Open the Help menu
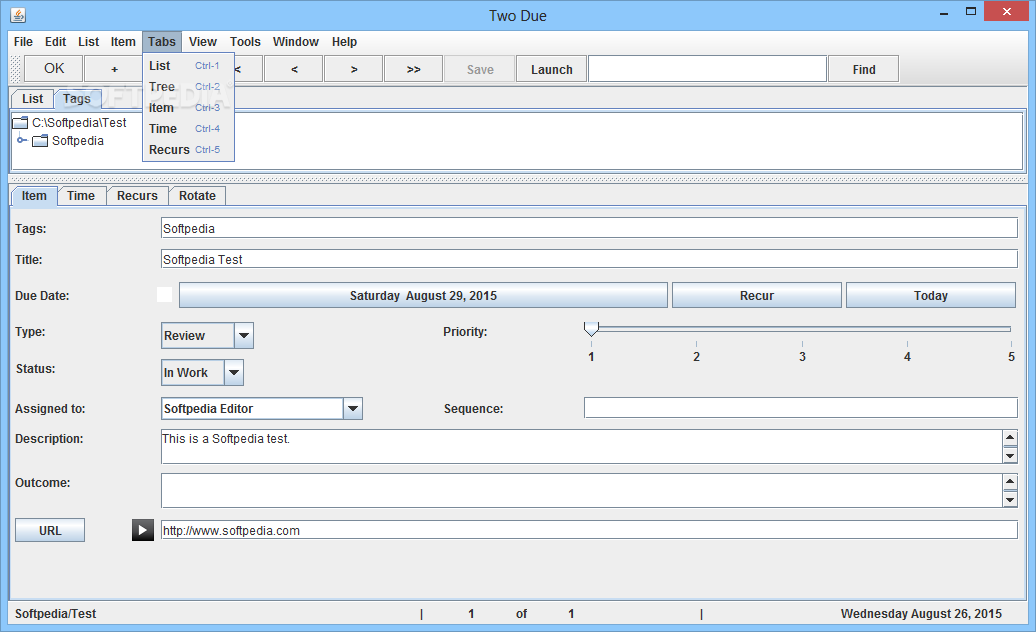The height and width of the screenshot is (632, 1036). [x=344, y=42]
